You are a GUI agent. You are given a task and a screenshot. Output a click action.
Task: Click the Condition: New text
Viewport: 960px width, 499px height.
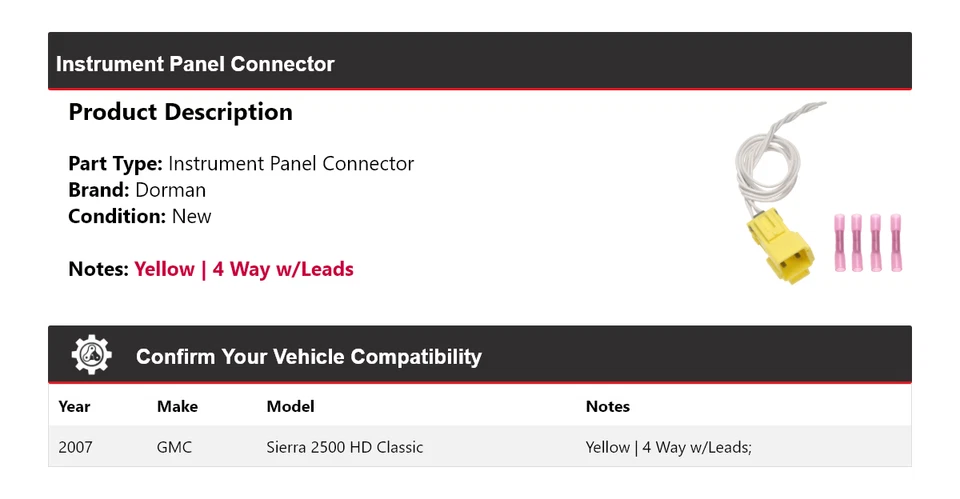[139, 216]
